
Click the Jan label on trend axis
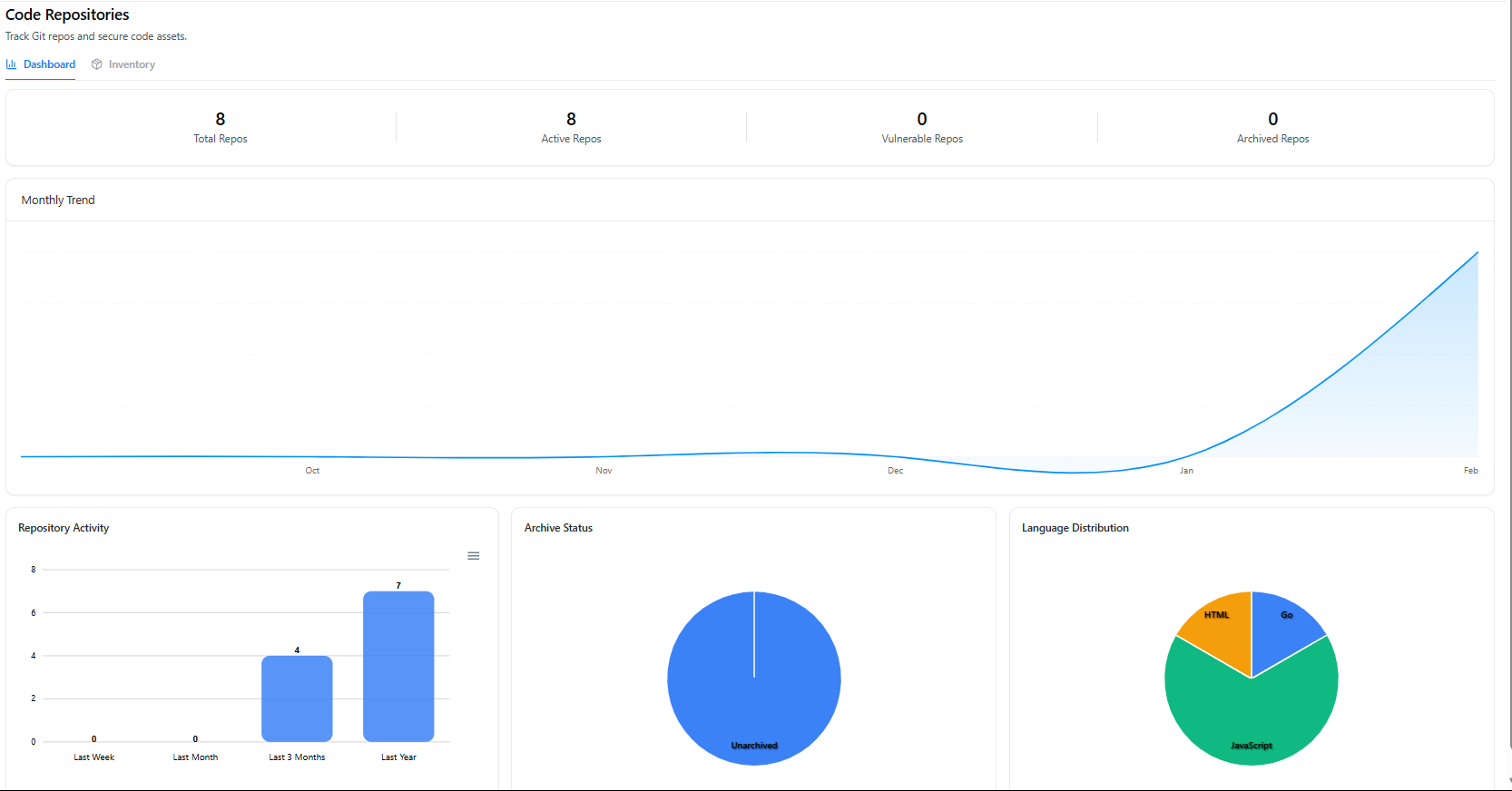pos(1186,471)
